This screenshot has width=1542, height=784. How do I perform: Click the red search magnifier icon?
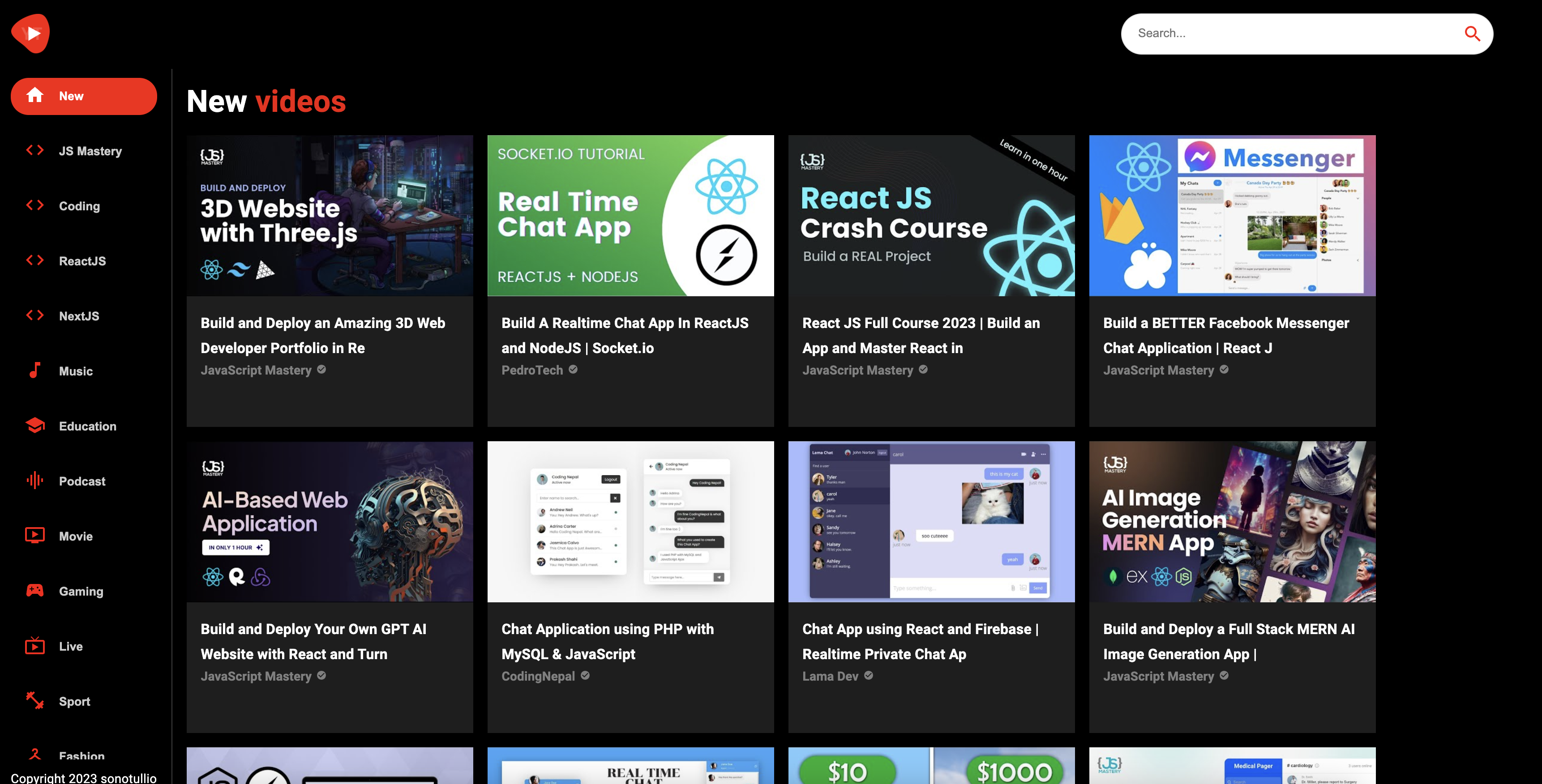pos(1472,34)
